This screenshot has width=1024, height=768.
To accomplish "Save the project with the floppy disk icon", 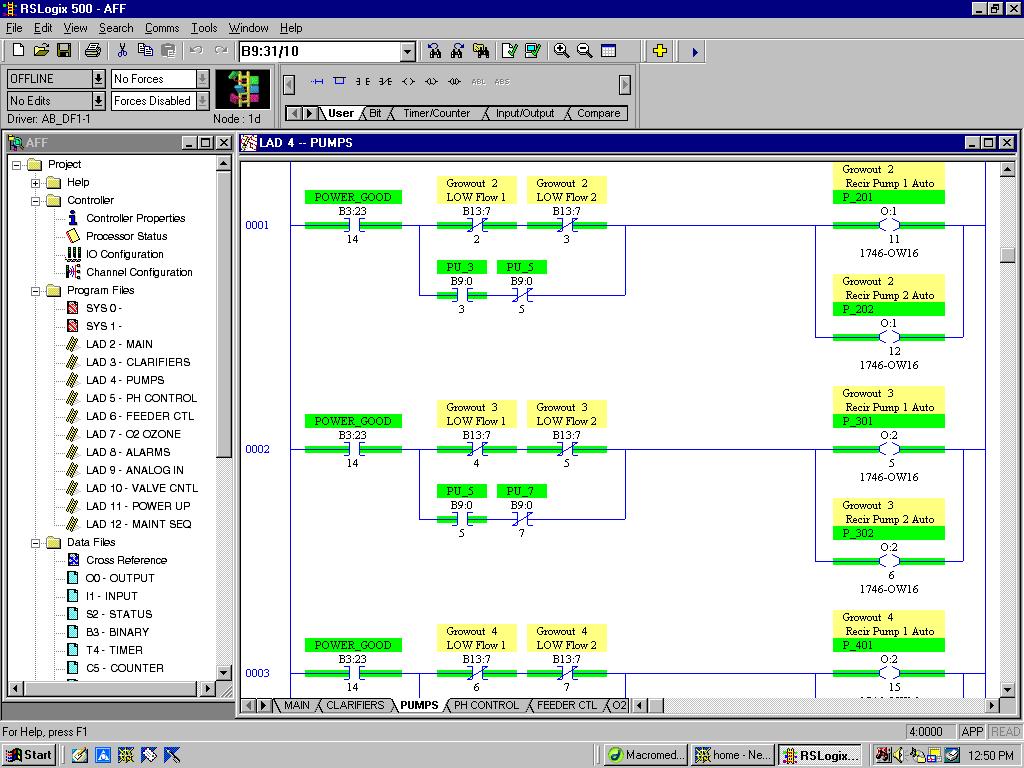I will (64, 50).
